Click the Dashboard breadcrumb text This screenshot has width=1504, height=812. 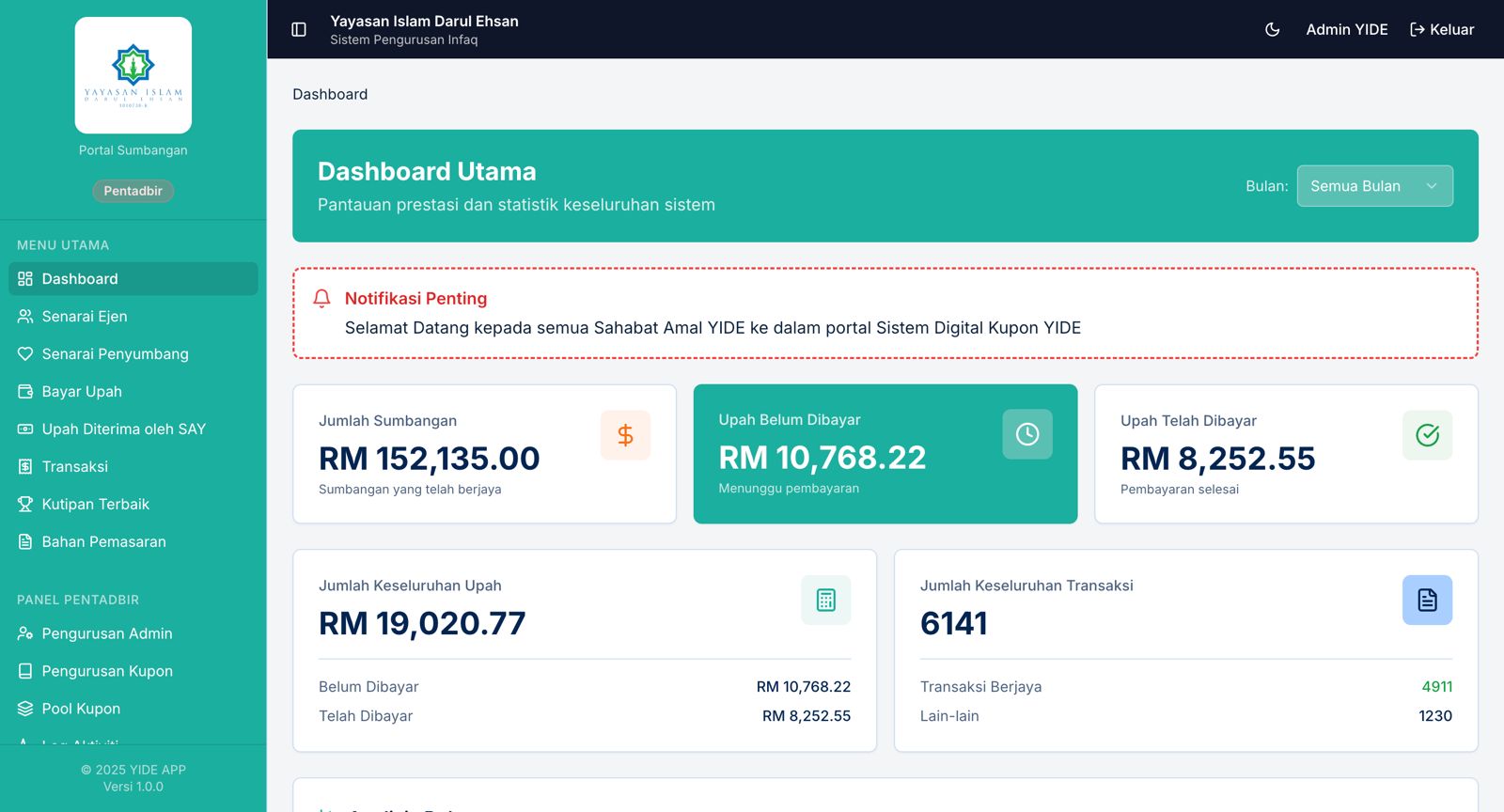click(x=330, y=94)
